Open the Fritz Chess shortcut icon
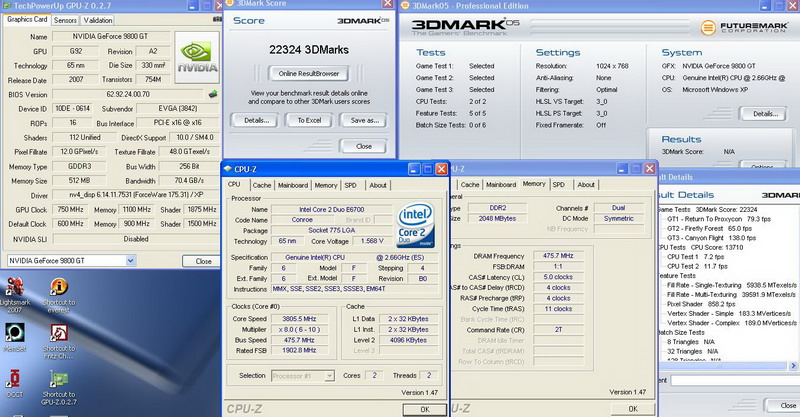Viewport: 800px width, 417px height. pos(58,341)
